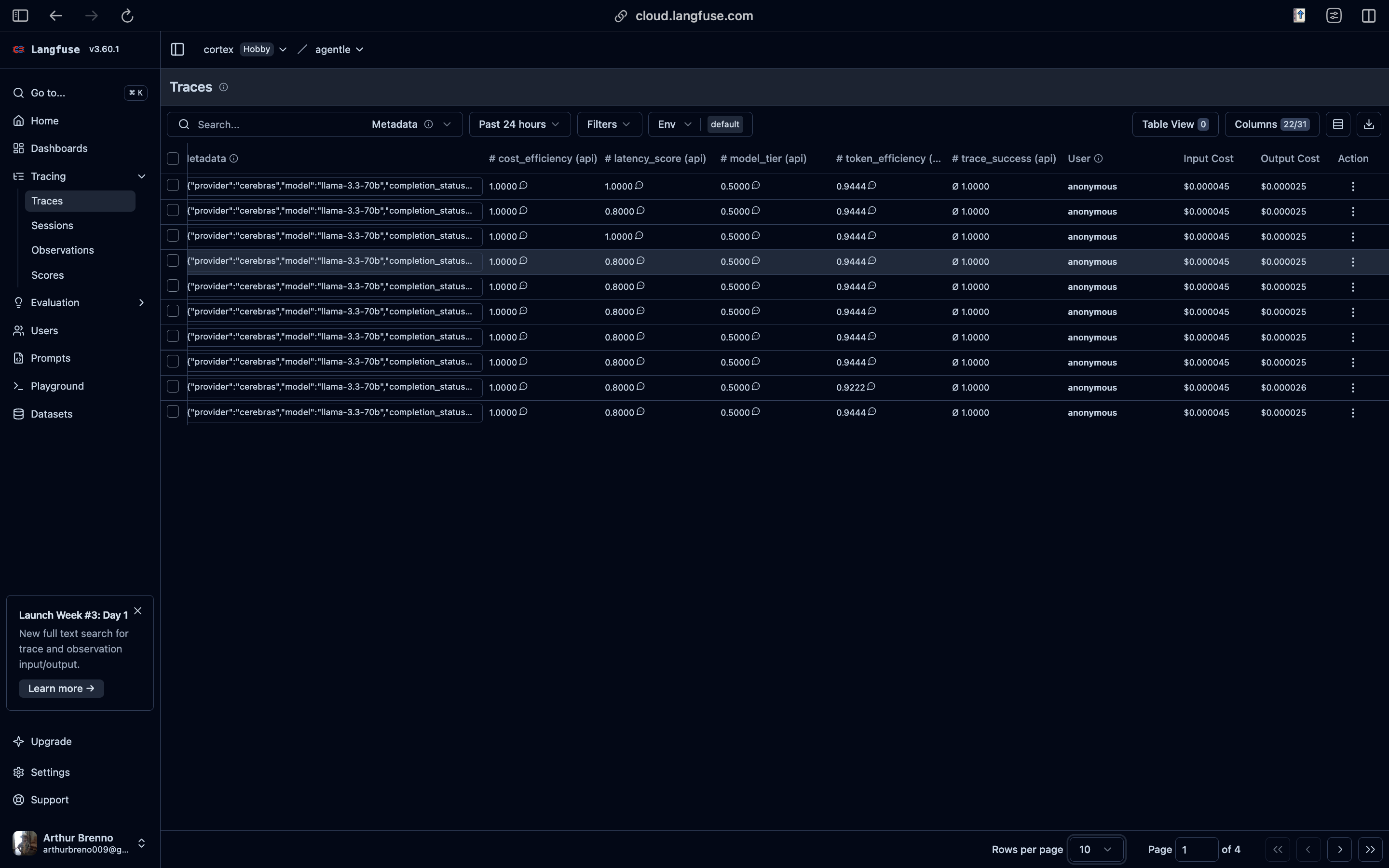Screen dimensions: 1389x868
Task: Click the download export icon
Action: tap(1368, 124)
